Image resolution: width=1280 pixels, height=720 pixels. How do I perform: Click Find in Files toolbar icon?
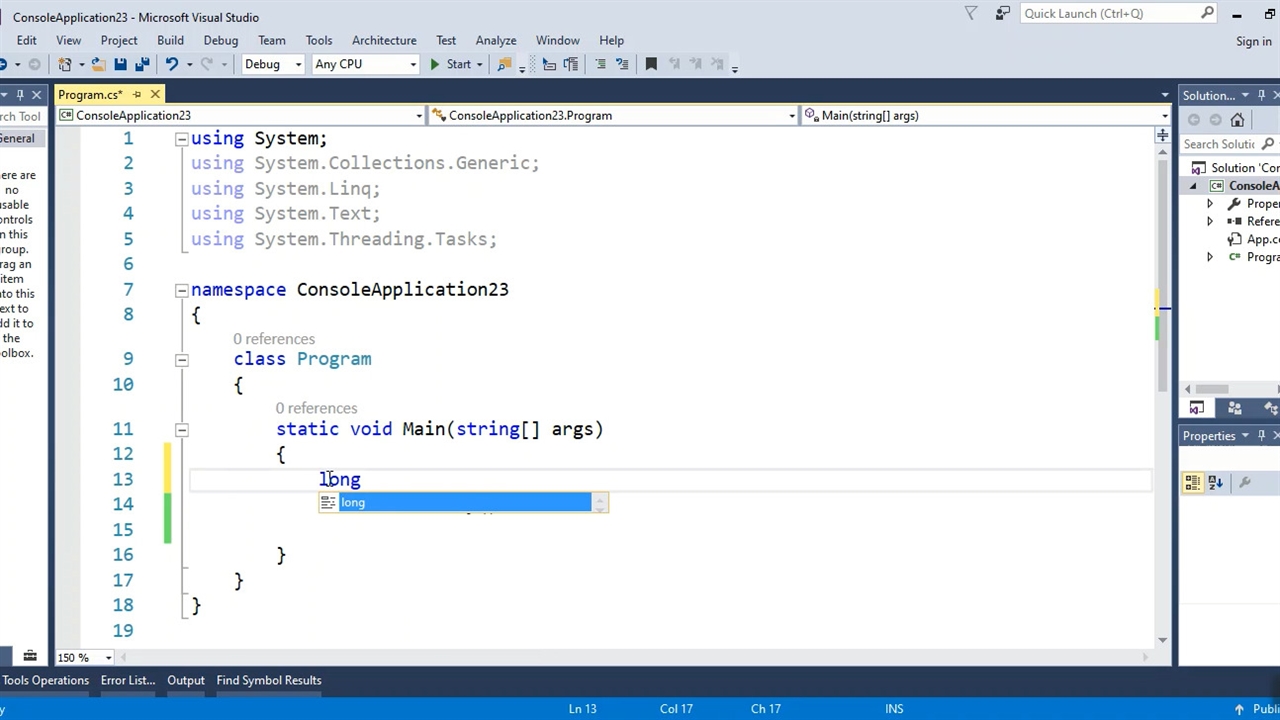[505, 64]
